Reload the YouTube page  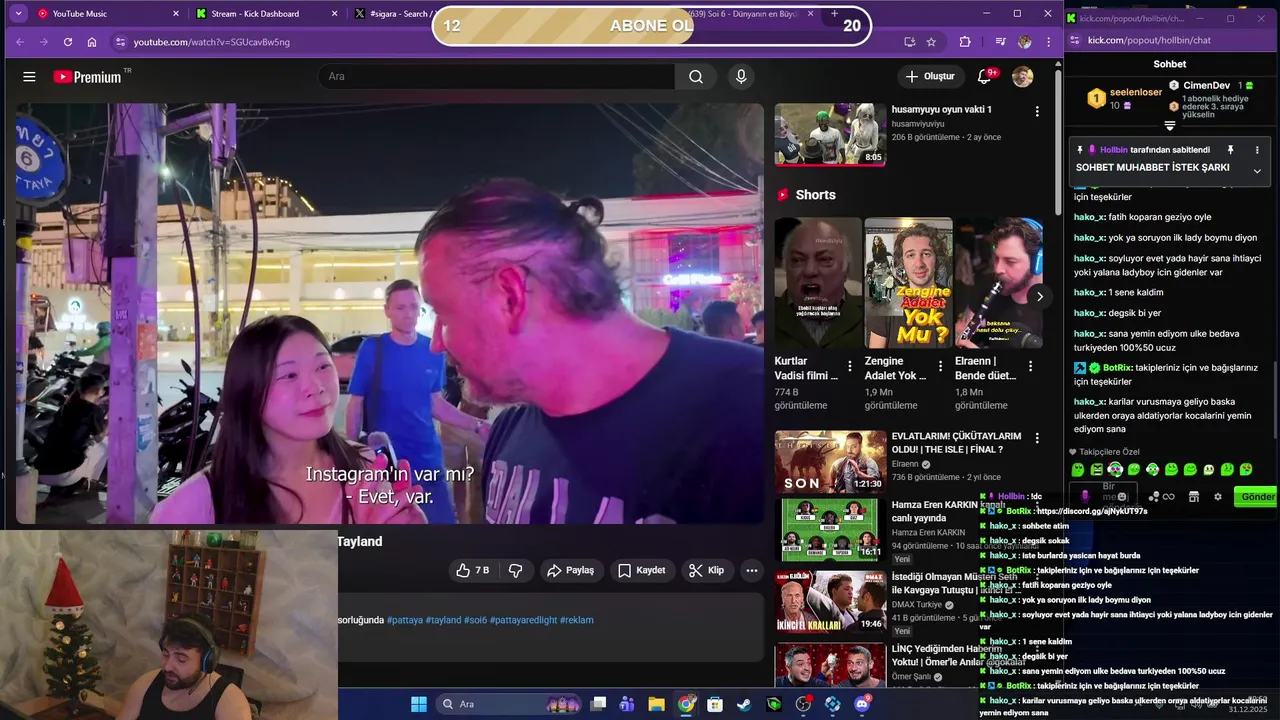pyautogui.click(x=67, y=42)
